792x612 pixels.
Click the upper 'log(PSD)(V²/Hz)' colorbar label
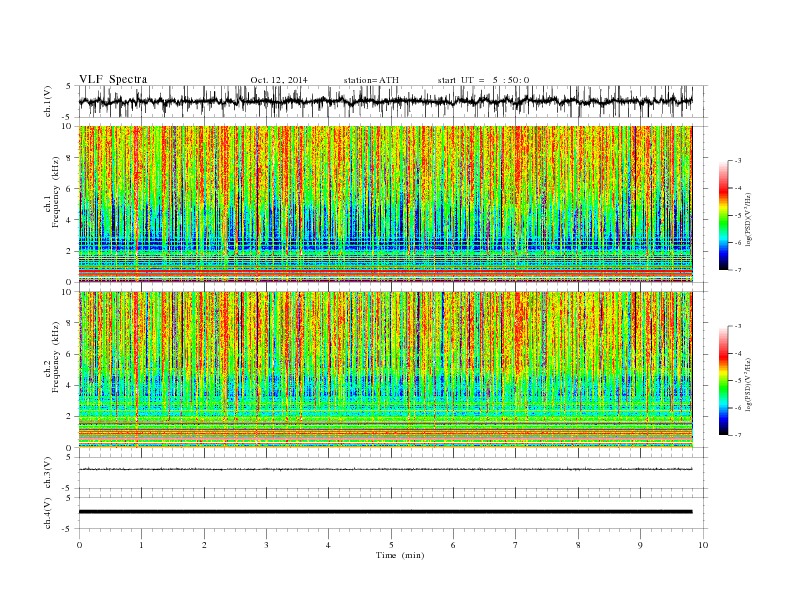pyautogui.click(x=748, y=220)
